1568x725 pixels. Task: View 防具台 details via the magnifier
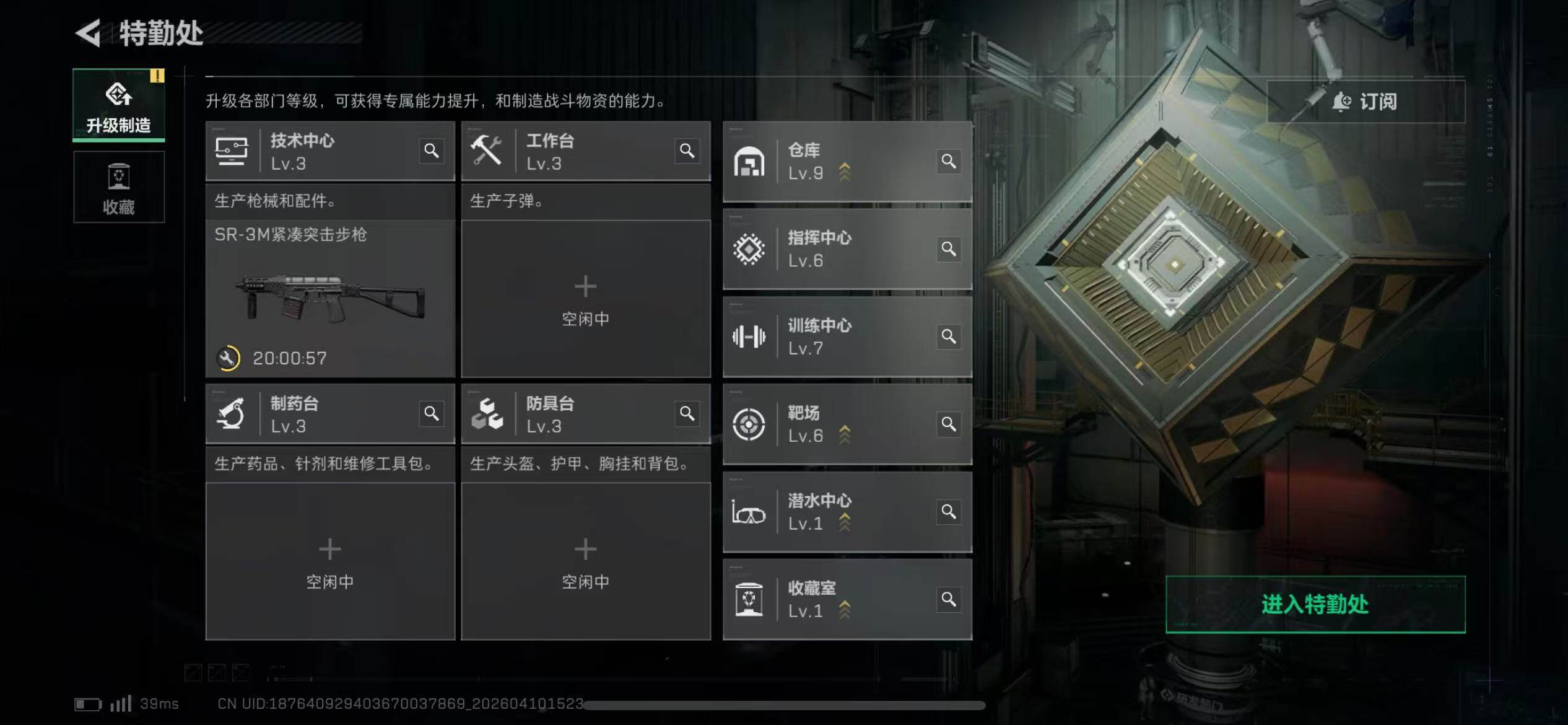687,413
